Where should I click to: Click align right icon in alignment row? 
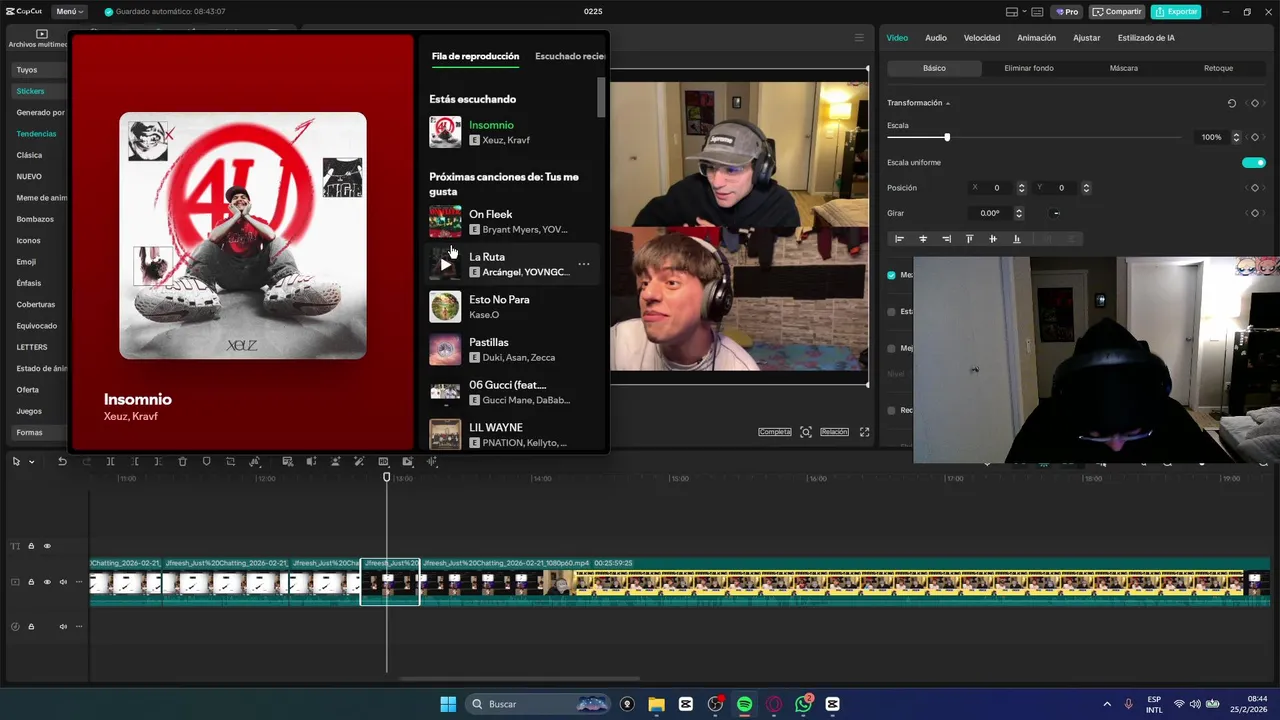[946, 239]
